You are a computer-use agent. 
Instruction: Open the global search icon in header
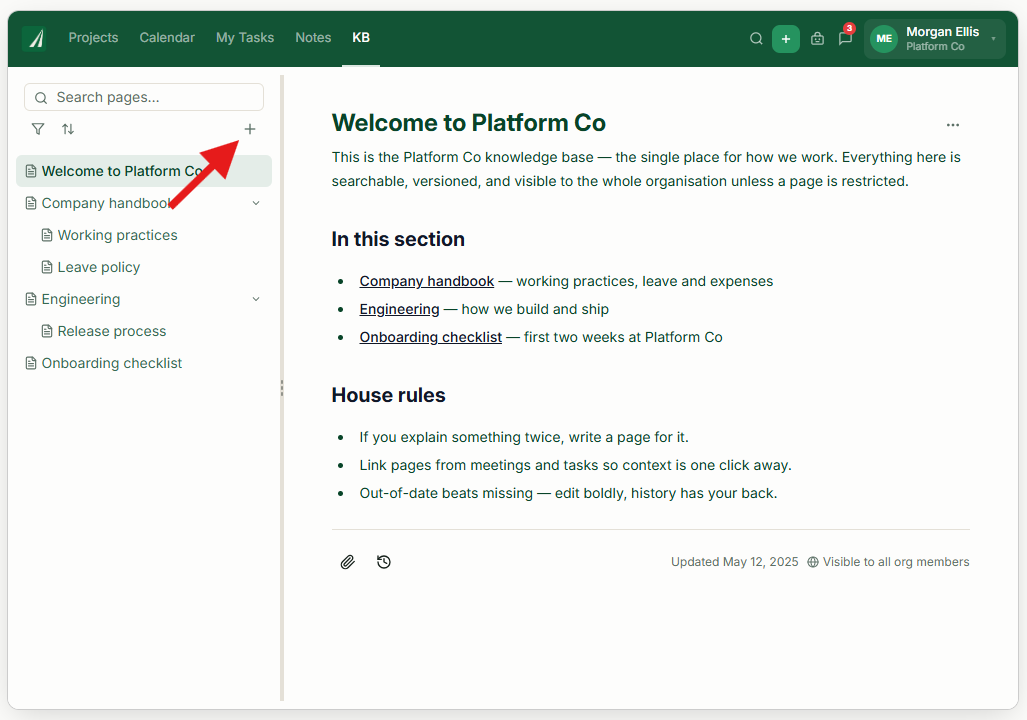coord(756,39)
